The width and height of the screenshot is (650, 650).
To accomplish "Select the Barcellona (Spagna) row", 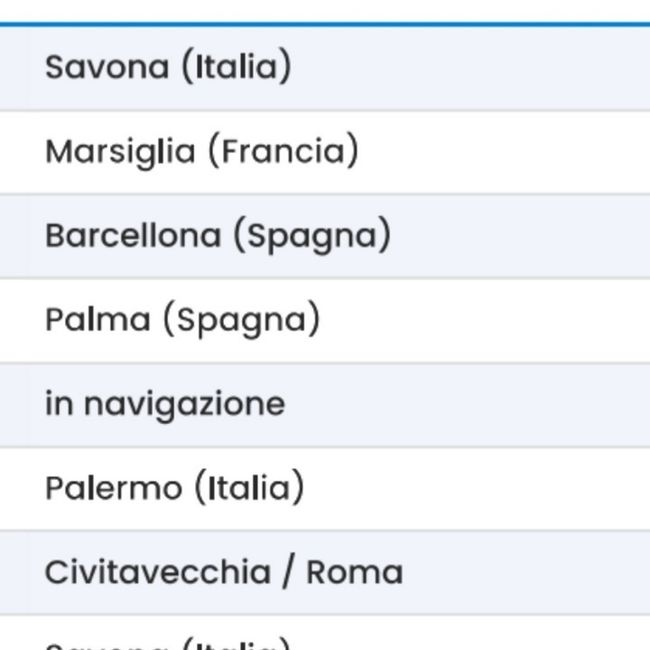I will (x=217, y=236).
